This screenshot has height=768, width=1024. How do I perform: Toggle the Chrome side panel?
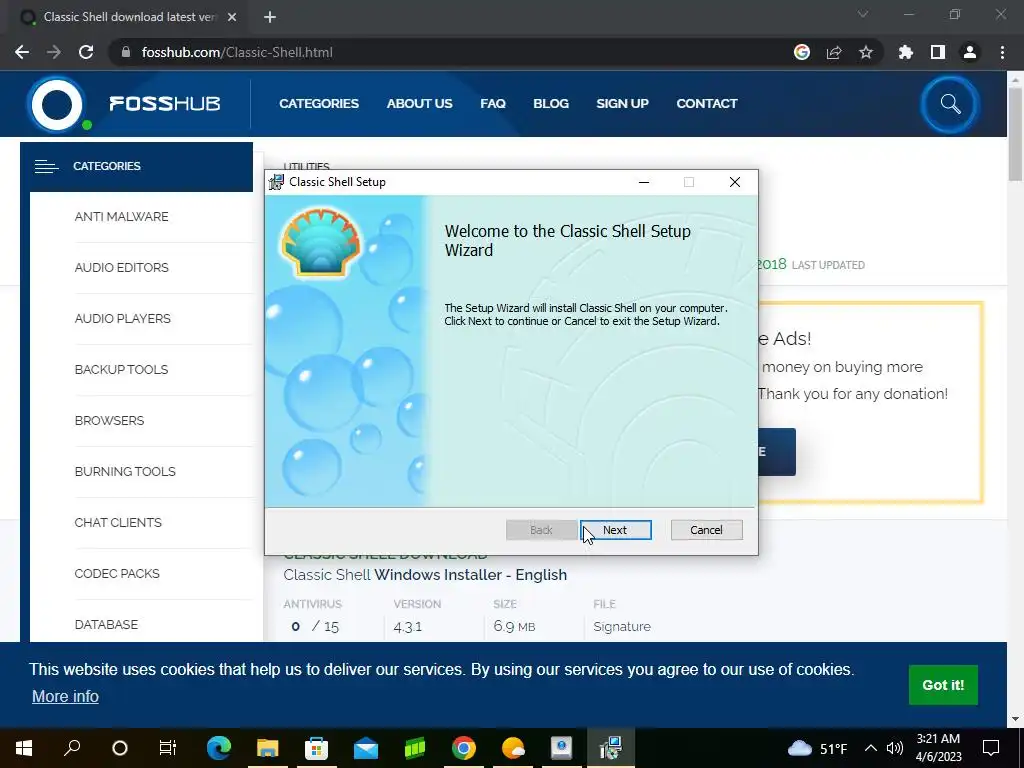pyautogui.click(x=938, y=52)
